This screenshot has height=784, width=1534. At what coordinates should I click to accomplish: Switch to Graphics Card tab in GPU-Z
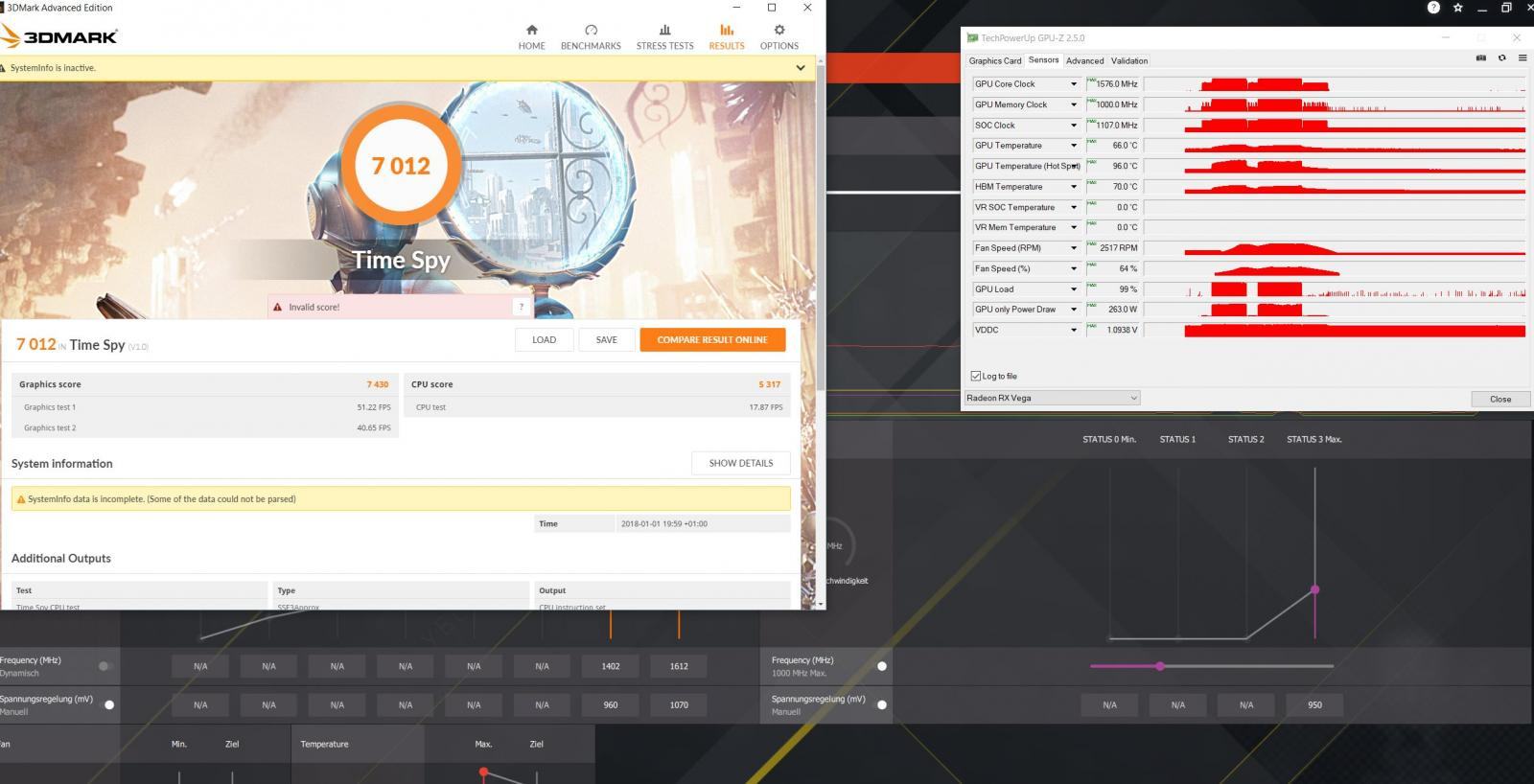[x=994, y=60]
